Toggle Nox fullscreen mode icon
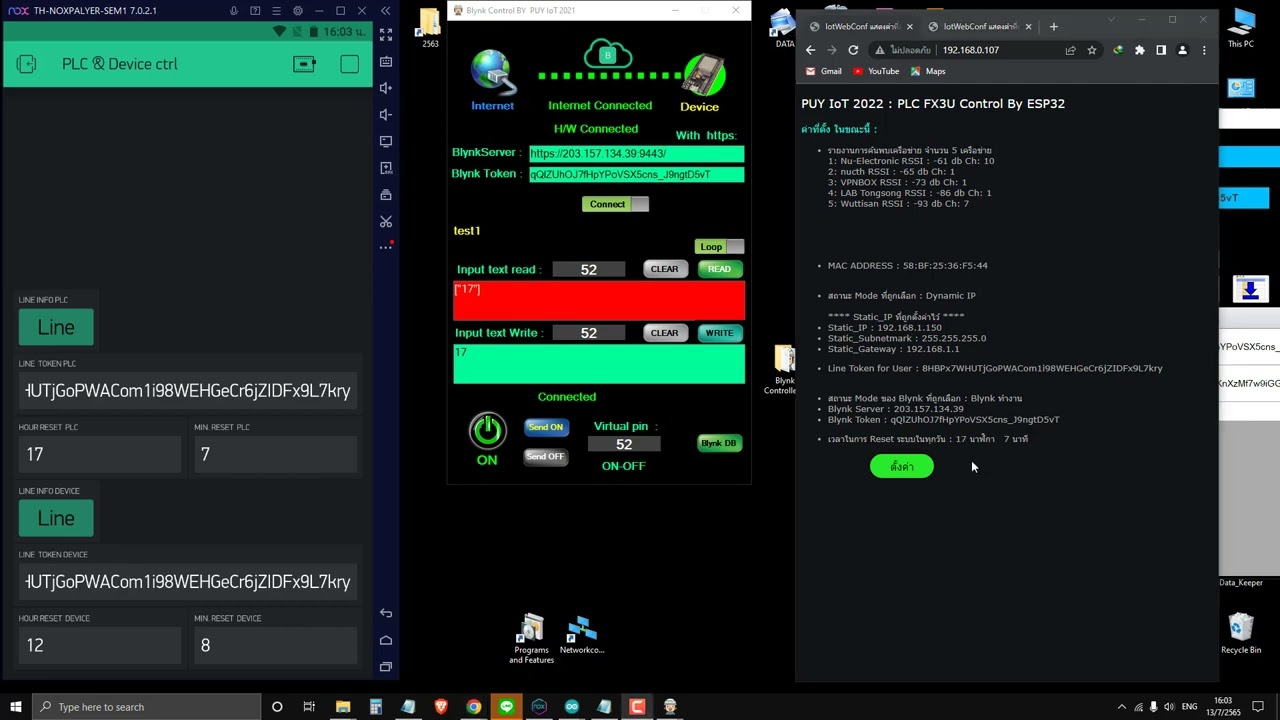1280x720 pixels. click(x=386, y=34)
